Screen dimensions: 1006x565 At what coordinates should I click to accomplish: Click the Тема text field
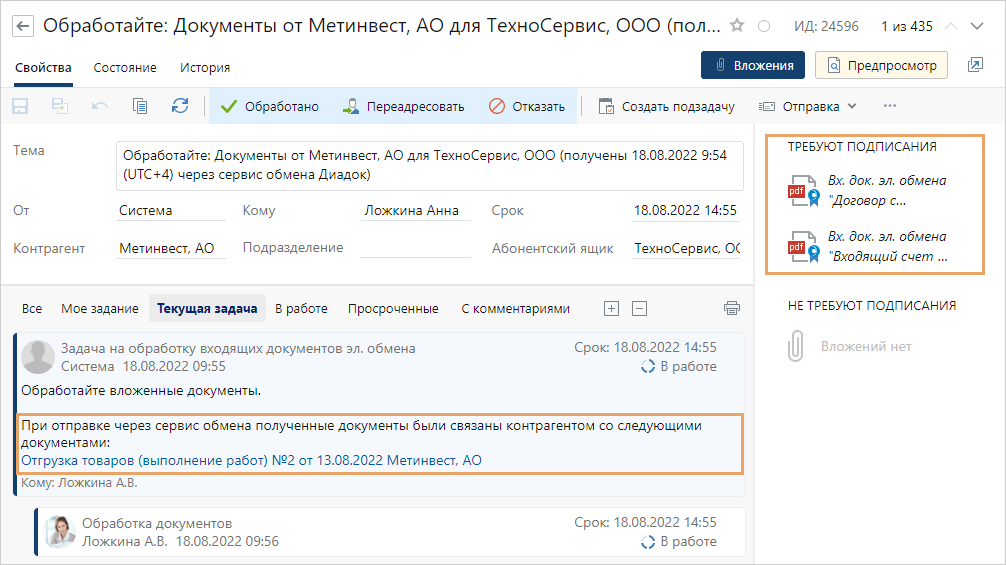click(x=429, y=165)
